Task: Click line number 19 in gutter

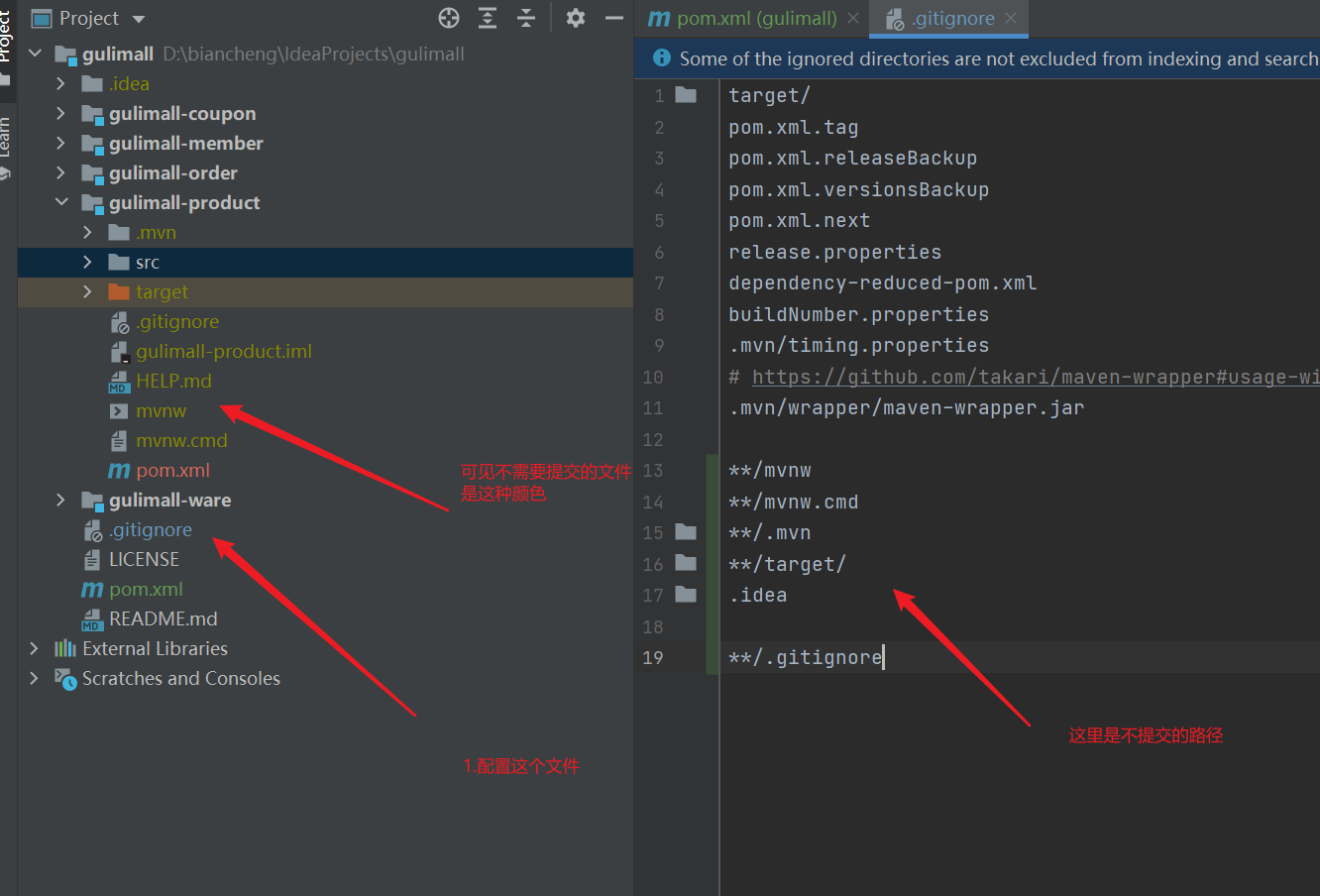Action: click(x=653, y=657)
